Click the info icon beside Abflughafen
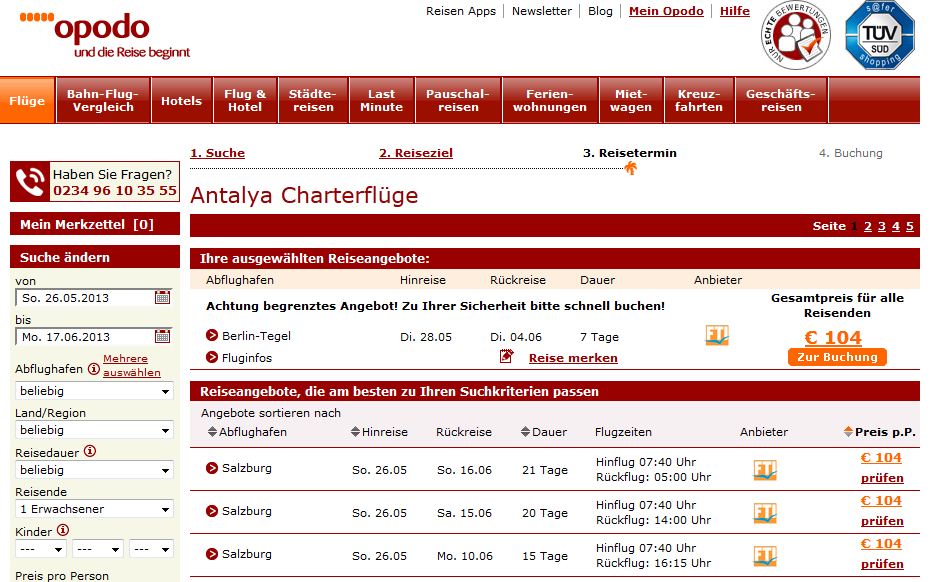943x582 pixels. coord(94,369)
